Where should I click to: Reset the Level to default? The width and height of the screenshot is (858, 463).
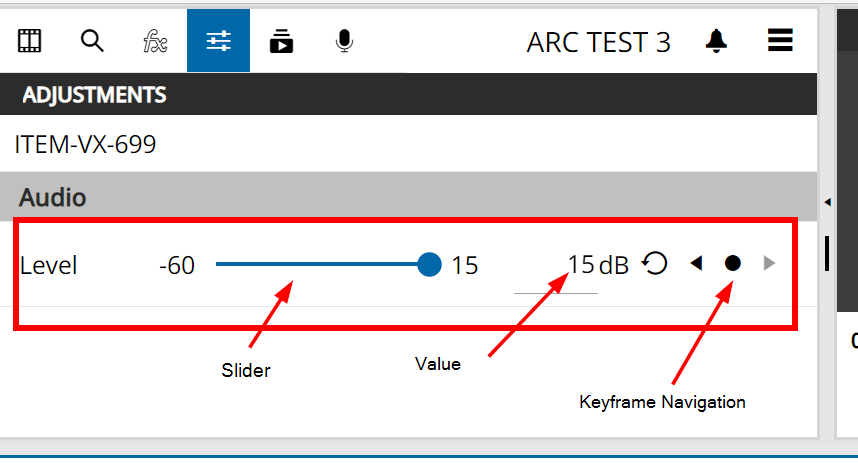[x=654, y=263]
